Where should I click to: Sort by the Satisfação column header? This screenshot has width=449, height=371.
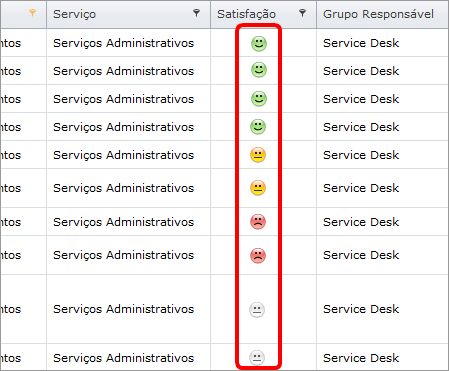tap(246, 14)
